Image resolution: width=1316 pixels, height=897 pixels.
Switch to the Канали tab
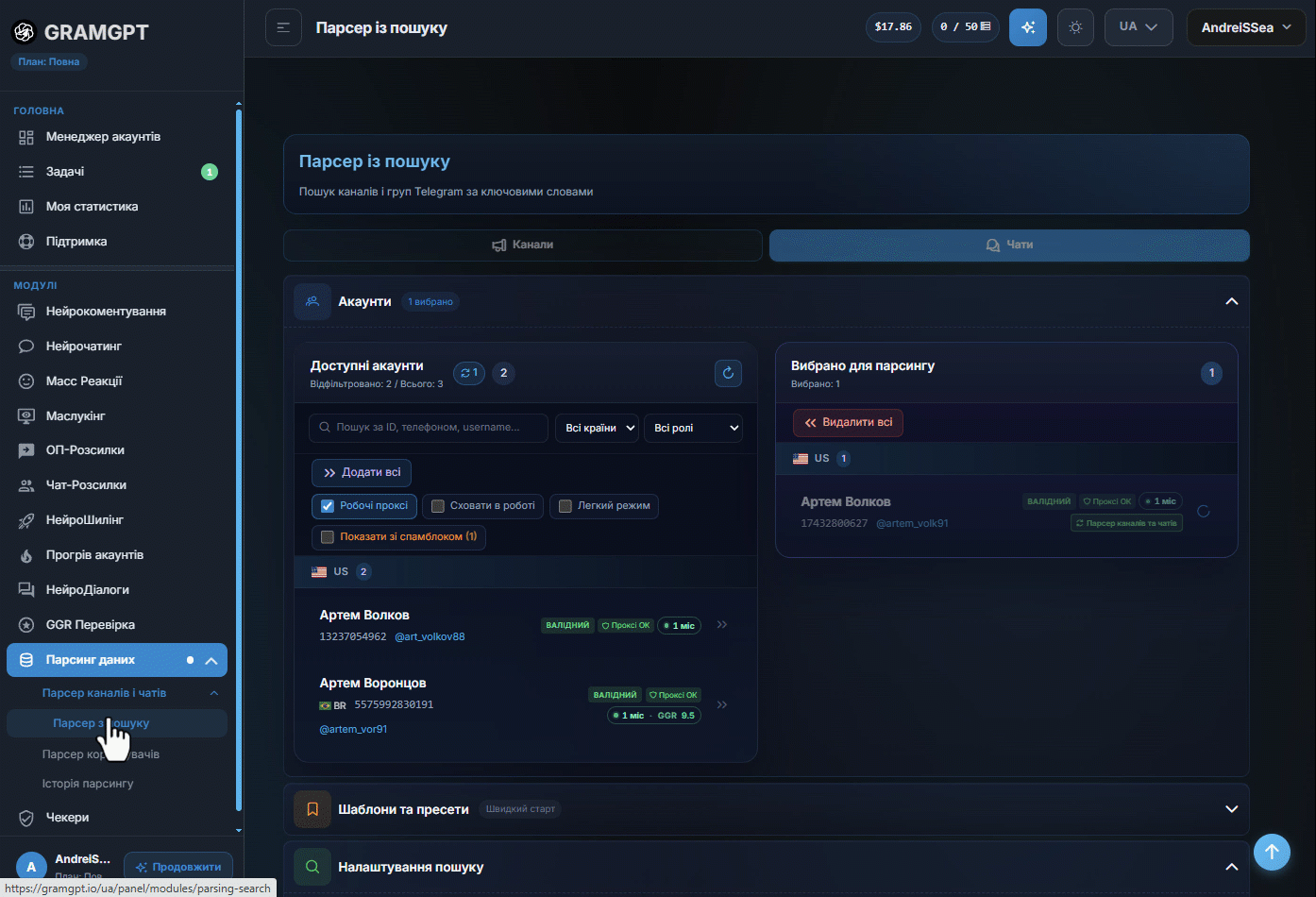coord(523,245)
